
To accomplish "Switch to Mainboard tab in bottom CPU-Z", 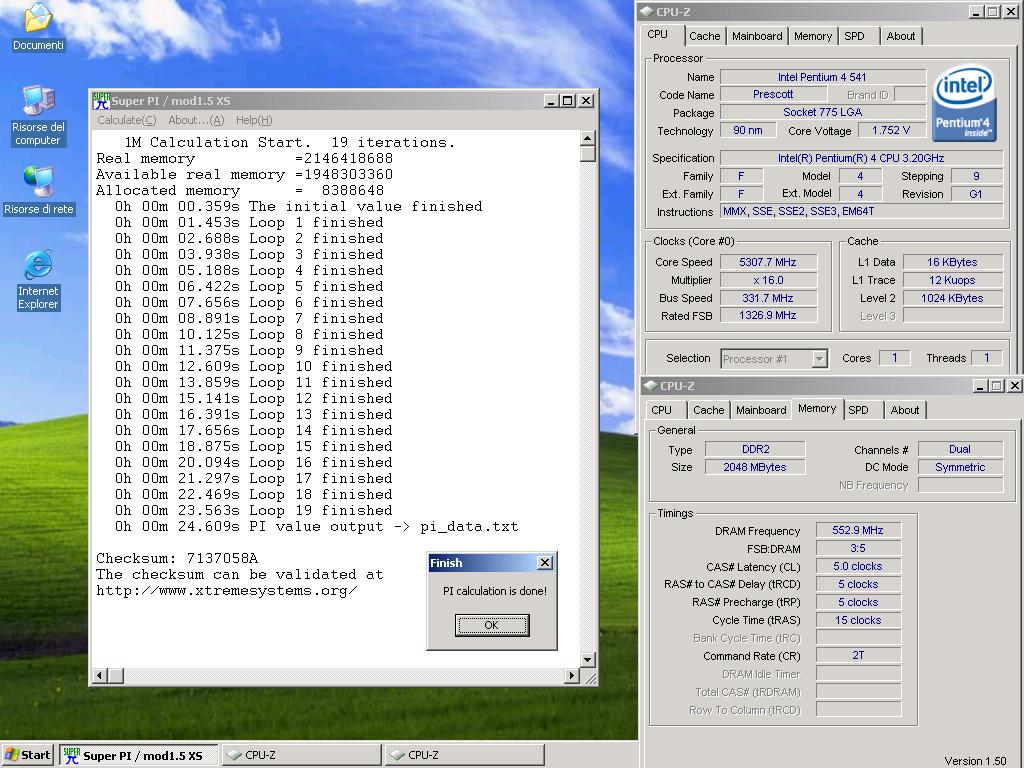I will 761,410.
